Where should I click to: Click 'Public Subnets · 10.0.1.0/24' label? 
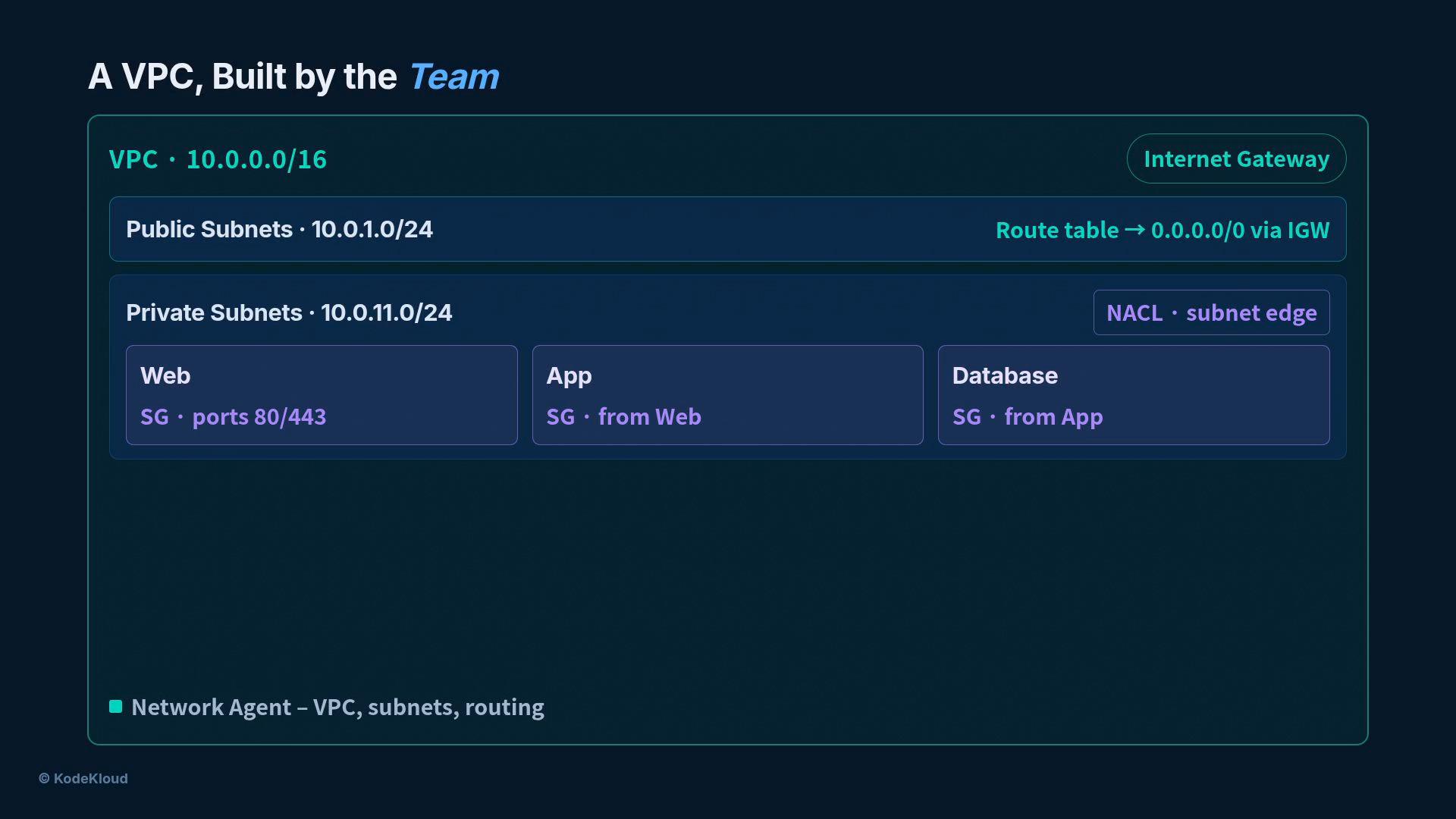[x=279, y=229]
